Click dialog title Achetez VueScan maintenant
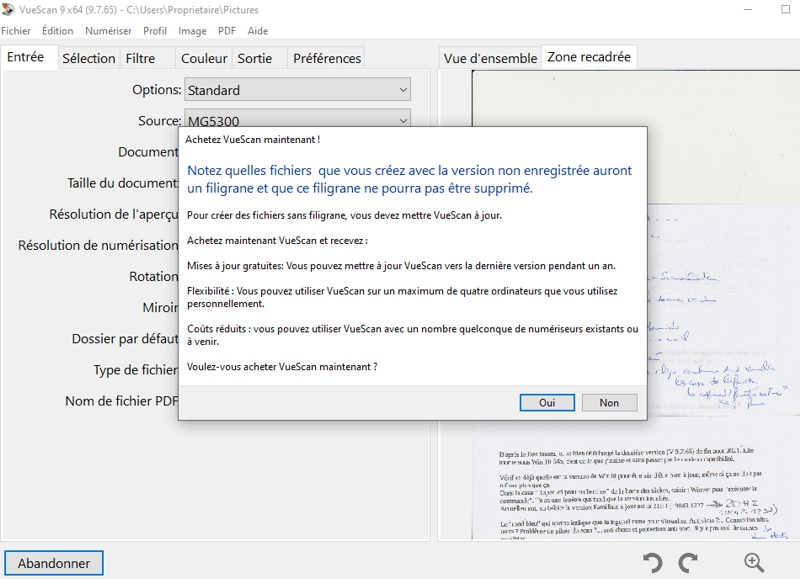The image size is (800, 579). (x=253, y=139)
